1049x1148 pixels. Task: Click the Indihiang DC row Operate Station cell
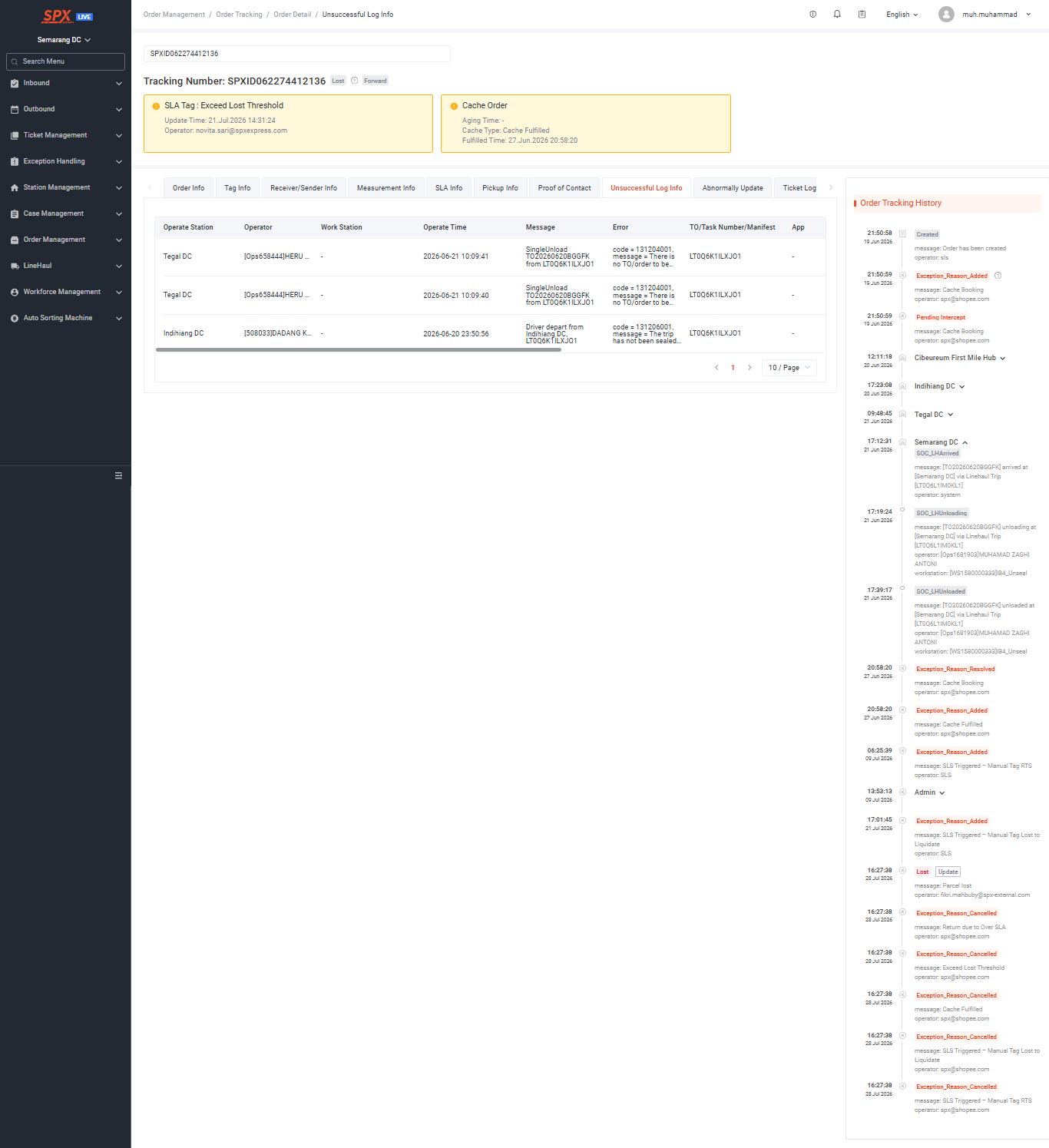184,333
